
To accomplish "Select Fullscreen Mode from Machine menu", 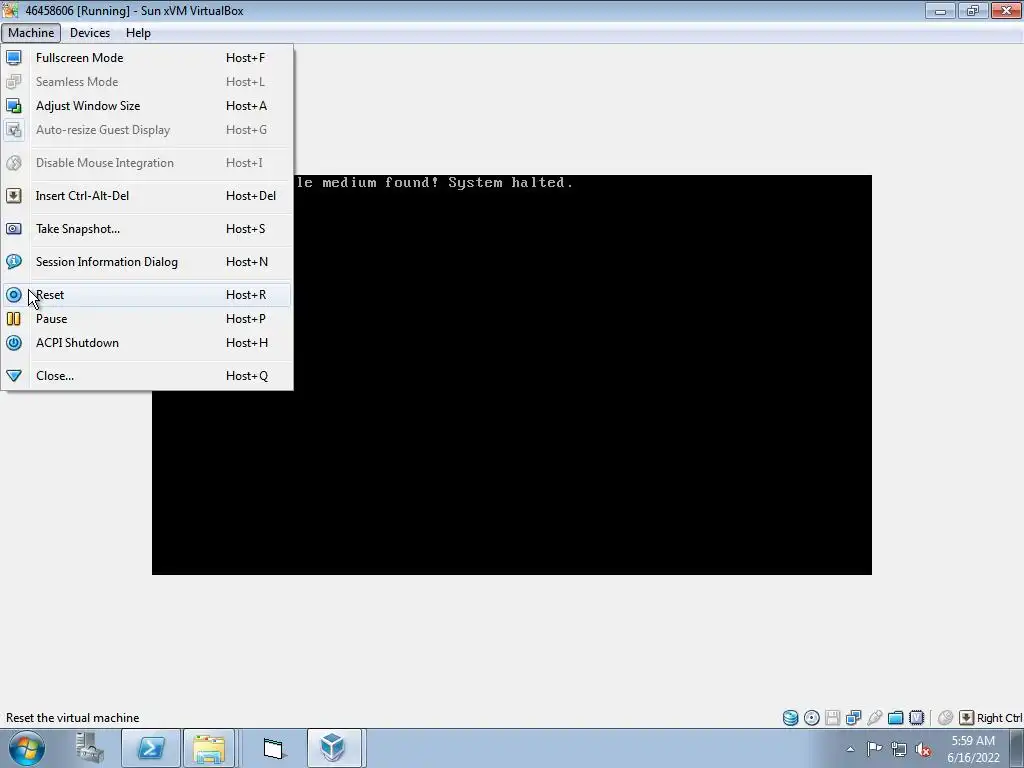I will pyautogui.click(x=147, y=57).
